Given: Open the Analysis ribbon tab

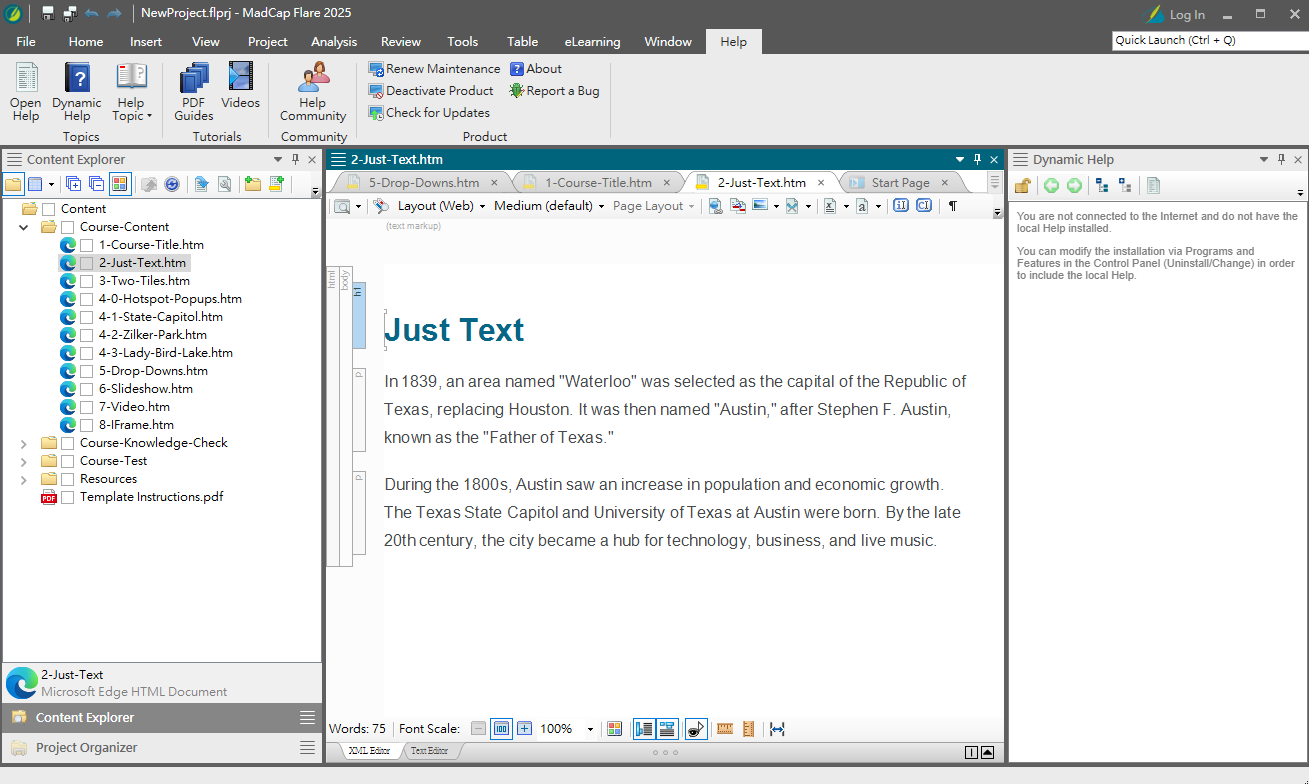Looking at the screenshot, I should pos(334,41).
